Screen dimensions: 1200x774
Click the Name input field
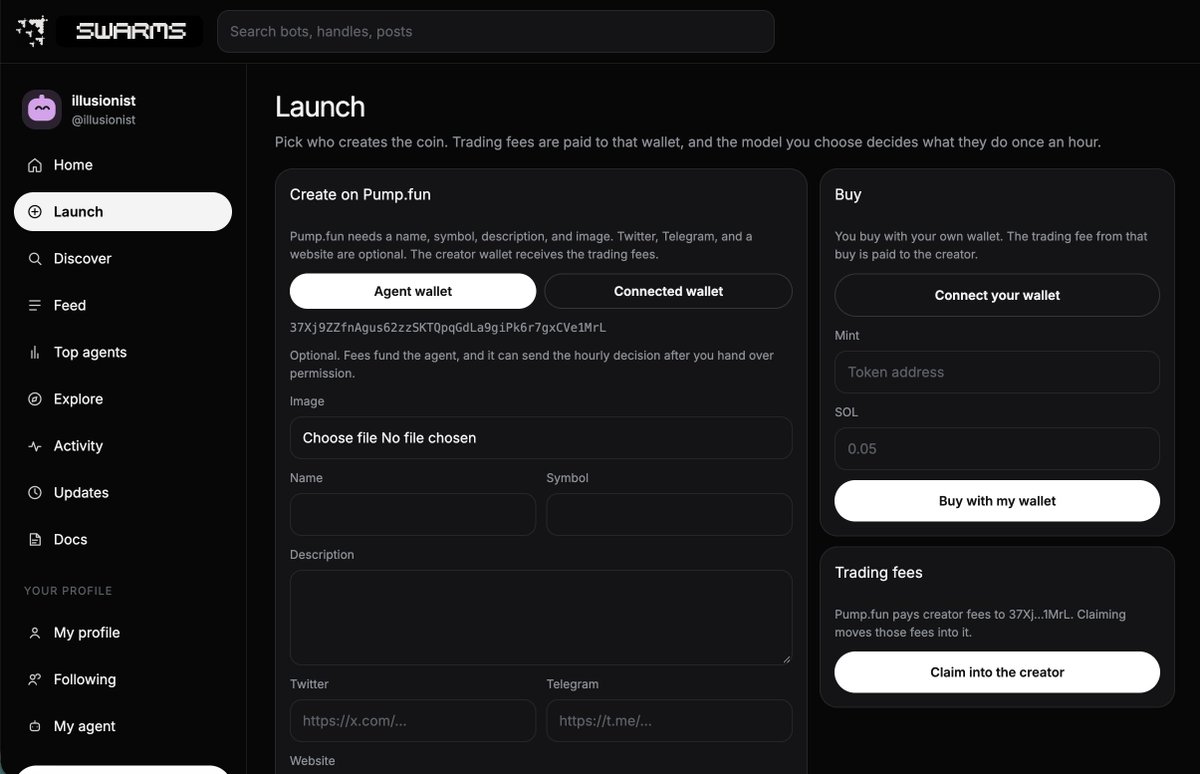[x=413, y=514]
